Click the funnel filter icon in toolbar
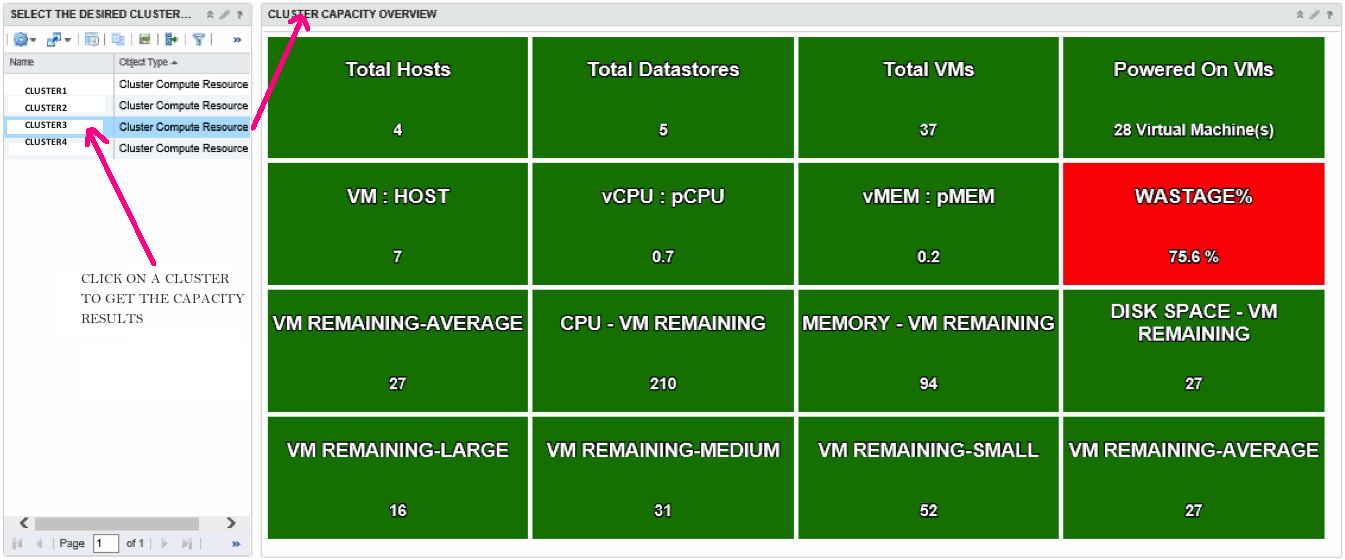Viewport: 1345px width, 560px height. coord(199,39)
